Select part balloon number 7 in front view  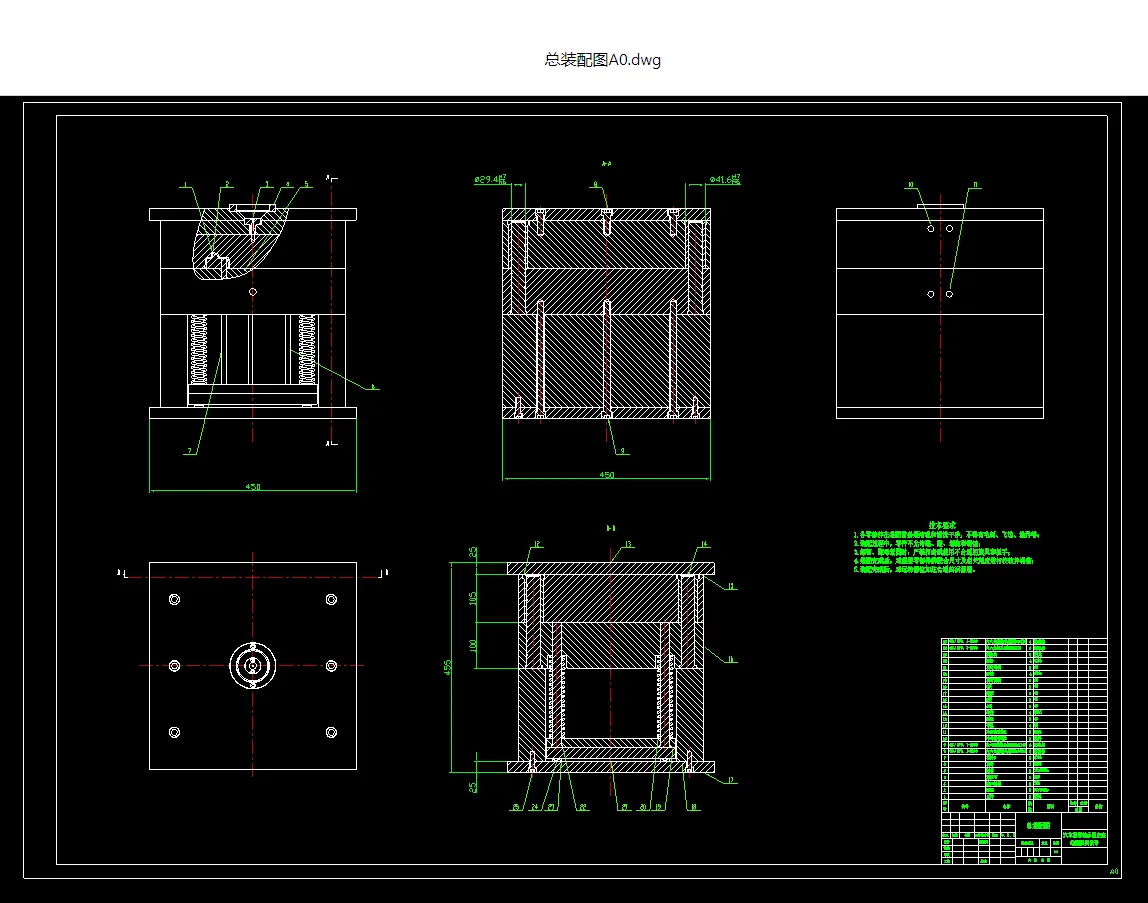click(190, 451)
